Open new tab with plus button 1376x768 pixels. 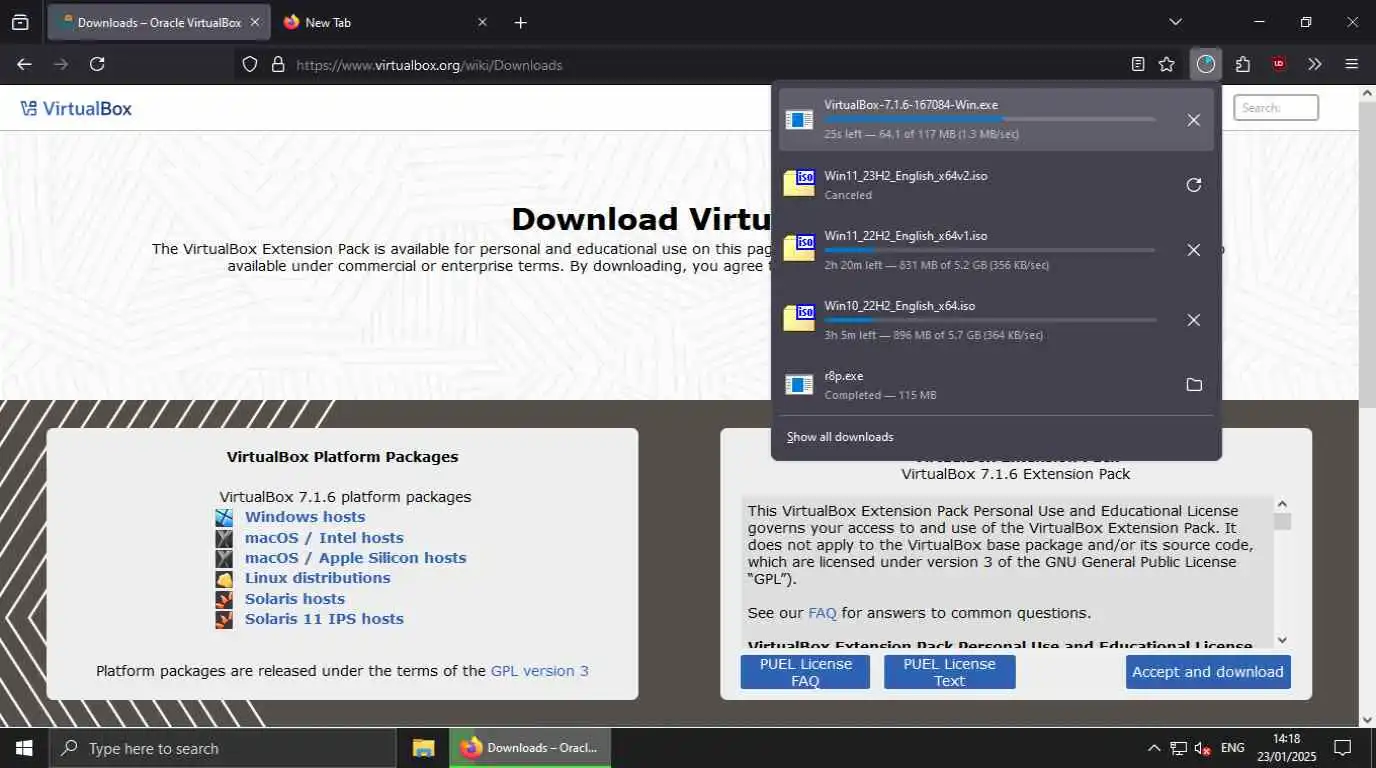coord(520,22)
